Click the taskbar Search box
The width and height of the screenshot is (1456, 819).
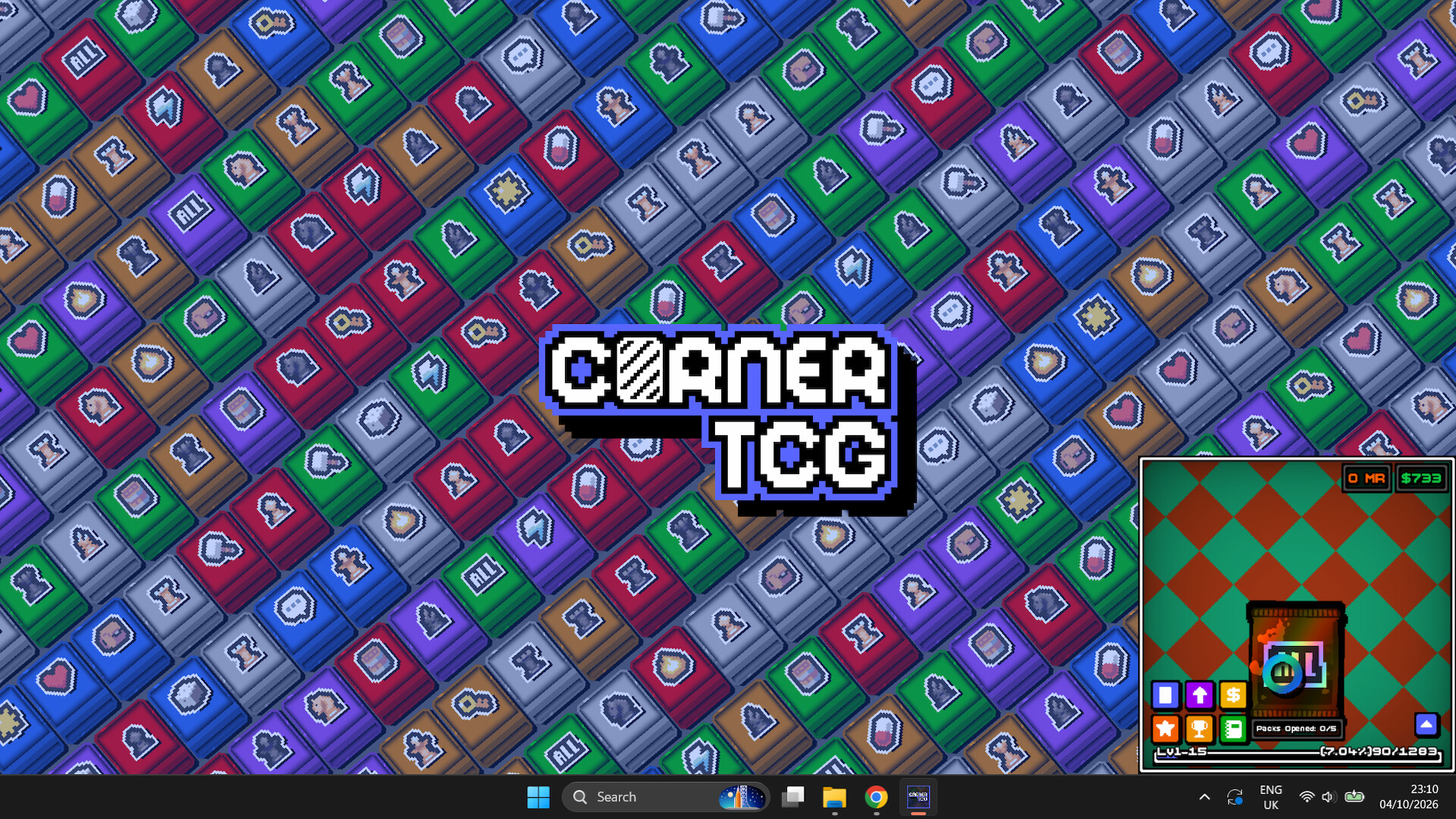click(666, 797)
